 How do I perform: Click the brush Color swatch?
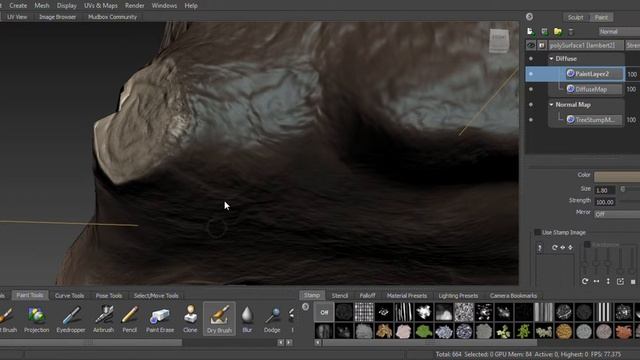click(617, 176)
